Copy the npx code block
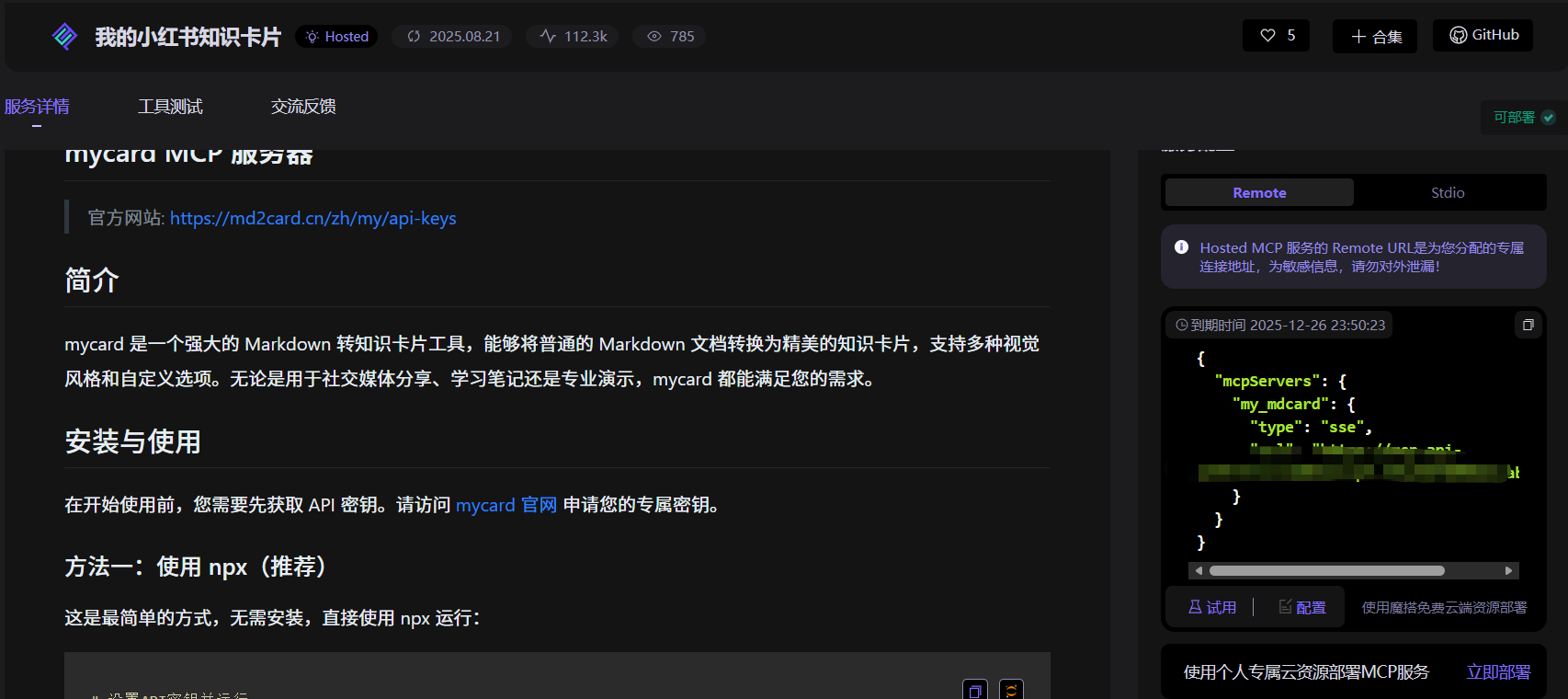The image size is (1568, 699). point(975,690)
